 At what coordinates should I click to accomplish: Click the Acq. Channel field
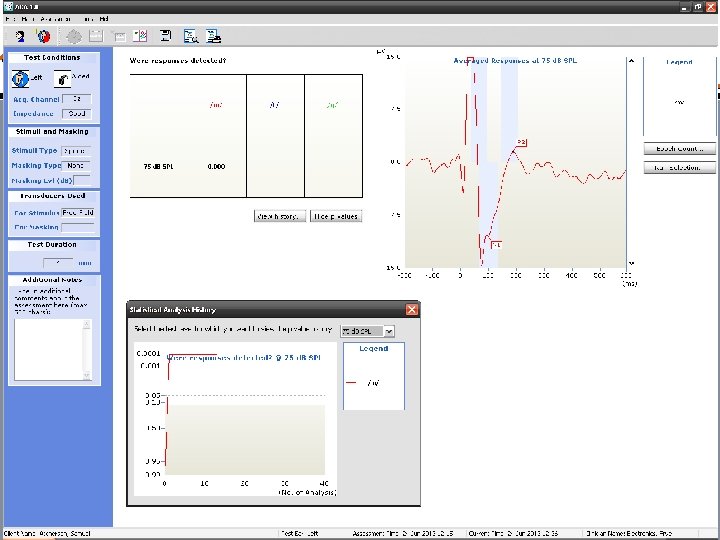77,99
